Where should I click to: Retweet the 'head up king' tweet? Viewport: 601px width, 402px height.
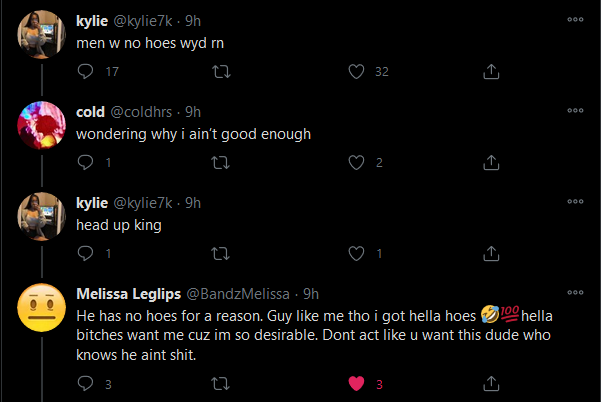click(x=221, y=254)
